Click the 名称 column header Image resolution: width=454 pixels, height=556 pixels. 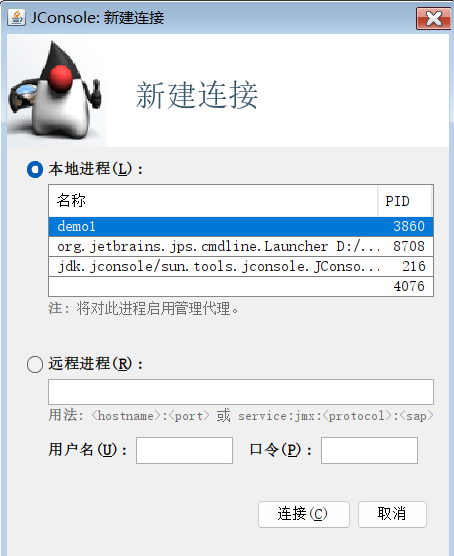(213, 201)
